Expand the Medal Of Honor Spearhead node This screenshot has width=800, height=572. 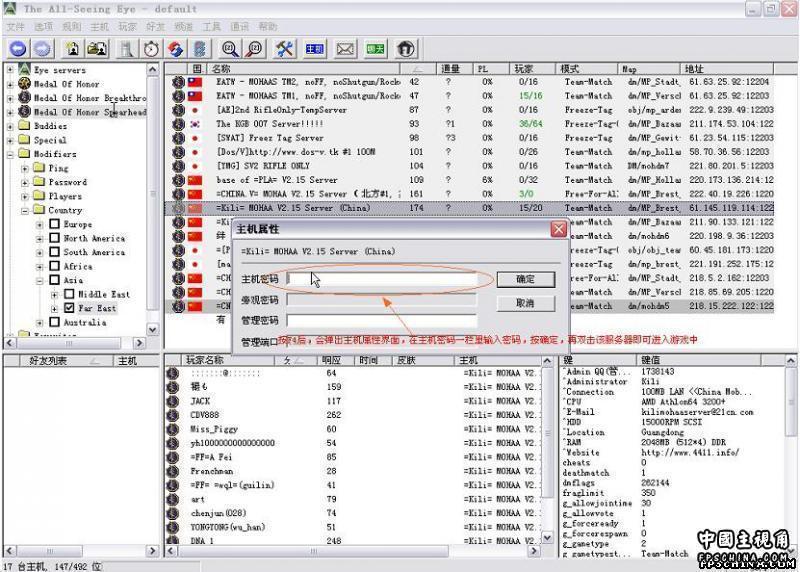click(x=10, y=111)
